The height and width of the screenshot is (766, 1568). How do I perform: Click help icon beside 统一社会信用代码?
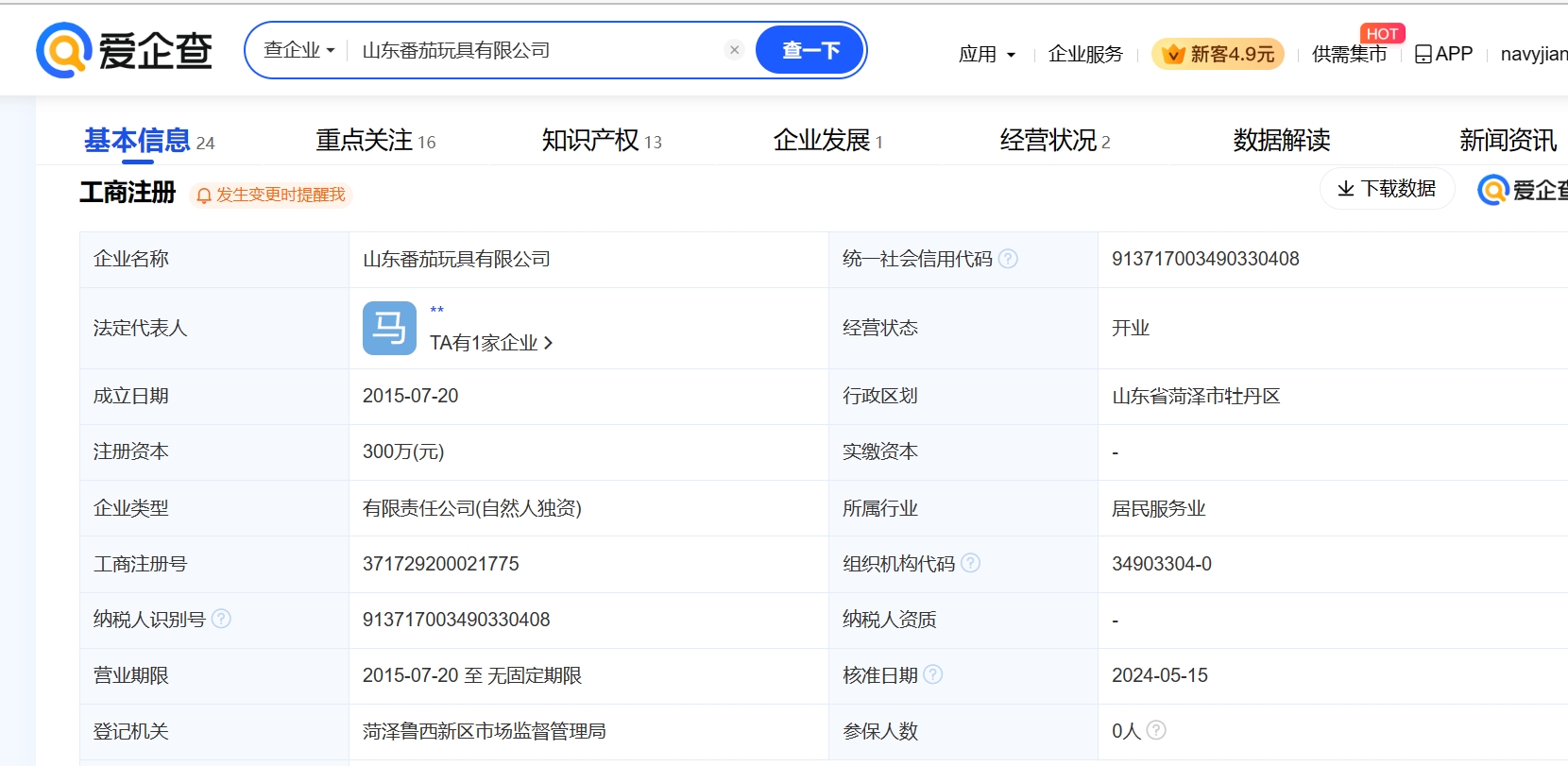(1008, 259)
